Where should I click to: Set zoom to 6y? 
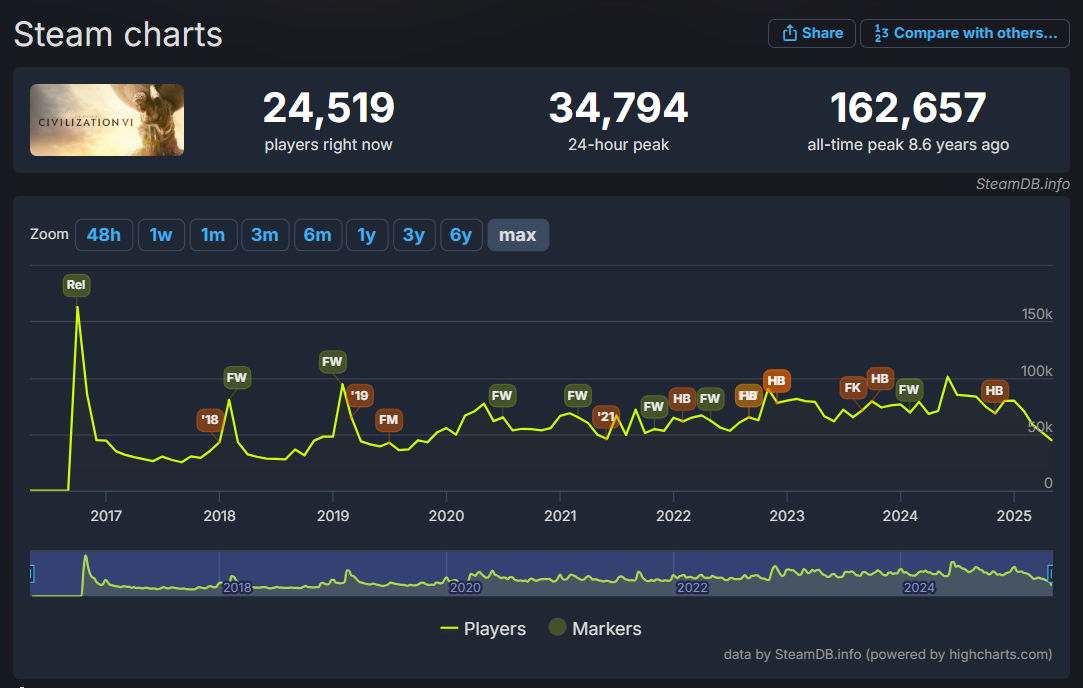coord(461,235)
